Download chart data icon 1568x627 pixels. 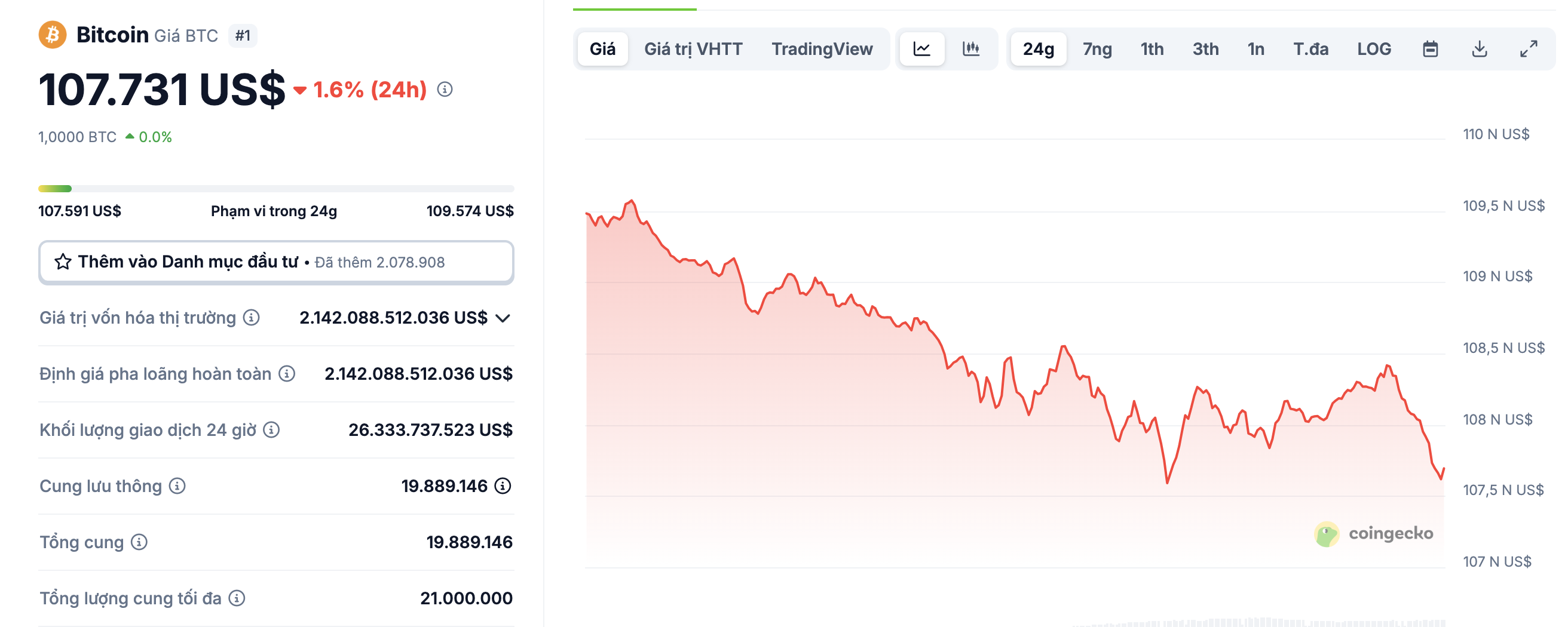pos(1480,48)
